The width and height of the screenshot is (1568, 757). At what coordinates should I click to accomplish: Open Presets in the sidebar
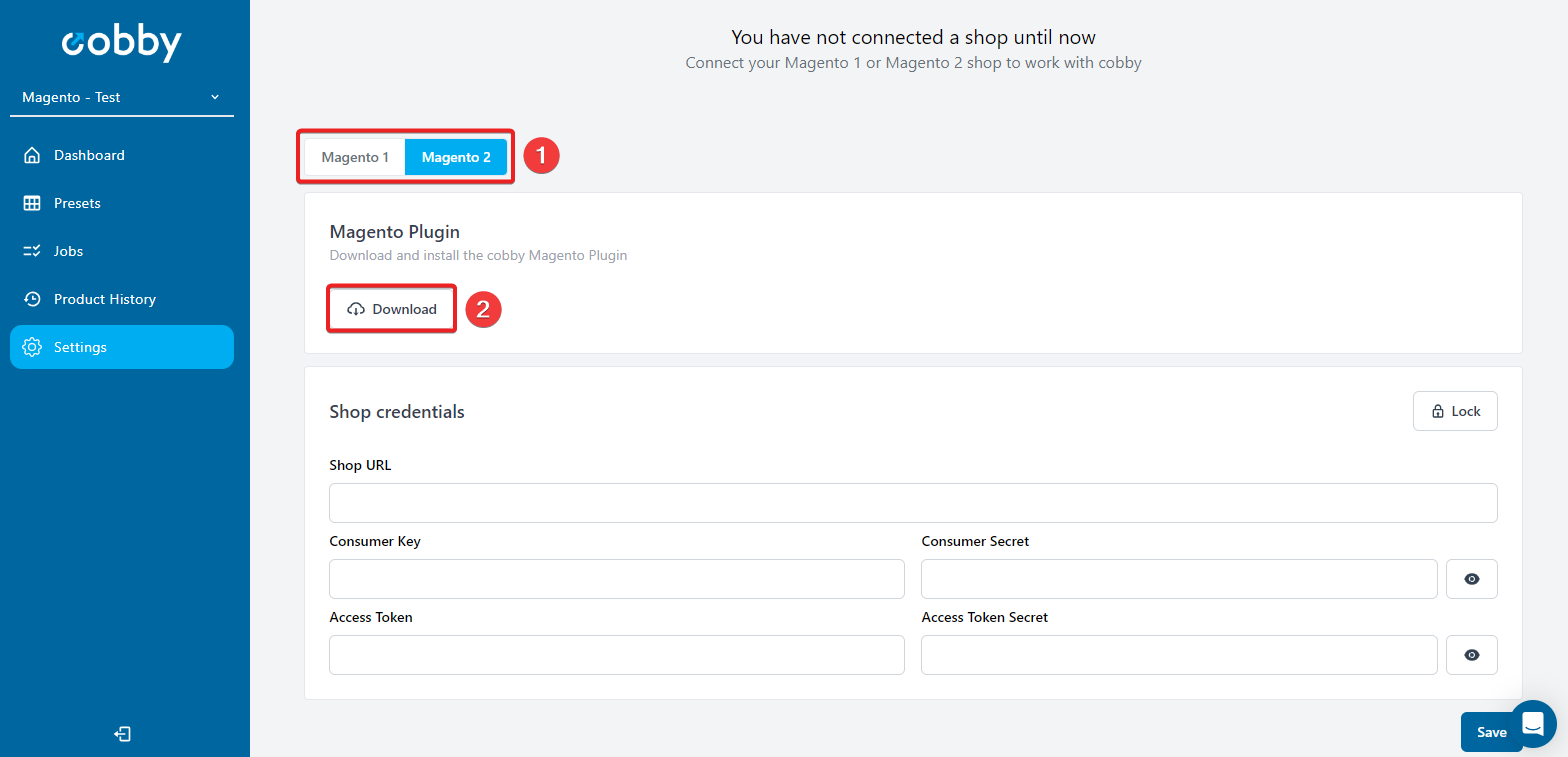pos(122,203)
